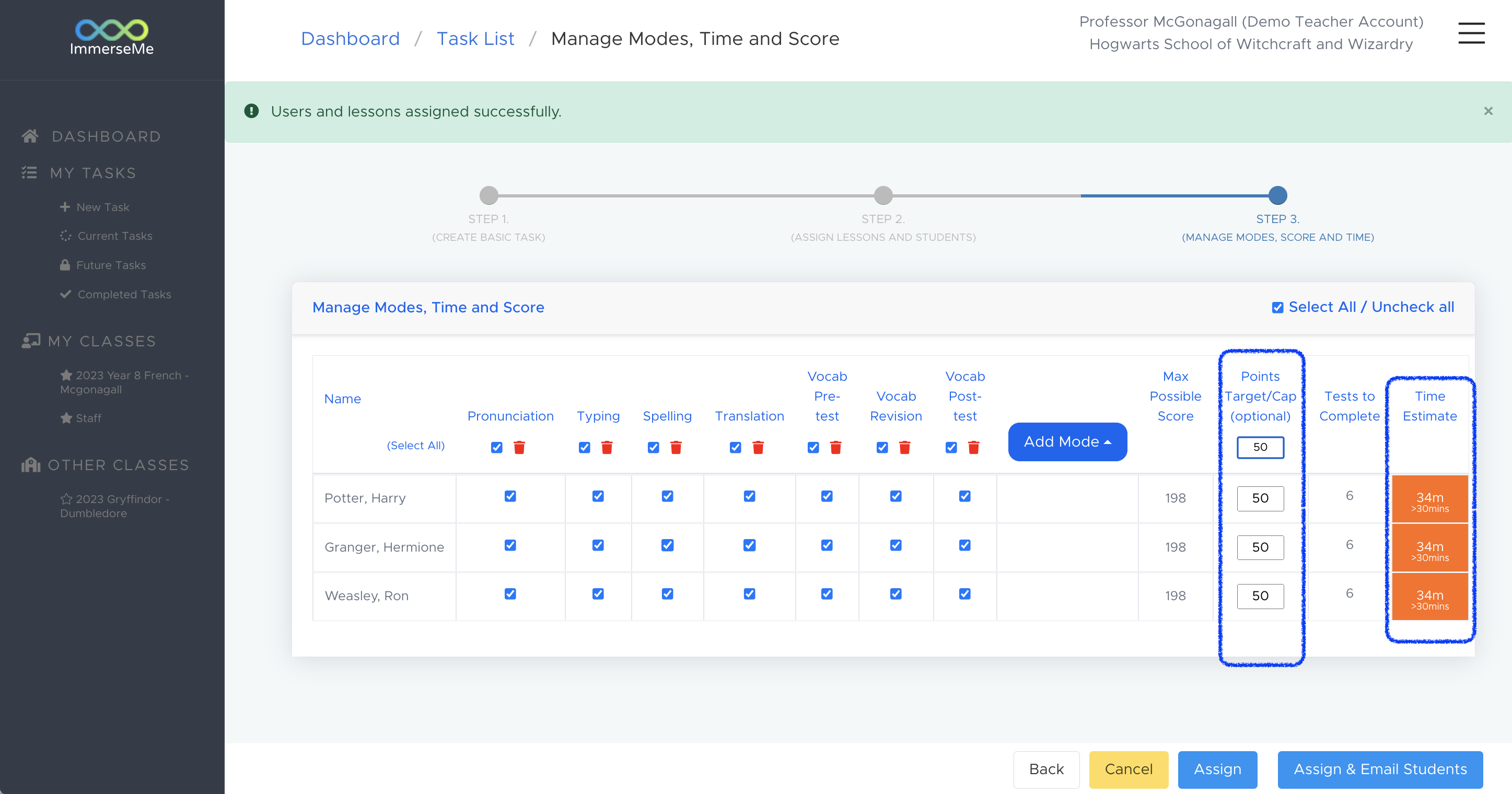Image resolution: width=1512 pixels, height=794 pixels.
Task: Toggle the Spelling column header checkbox
Action: pos(653,447)
